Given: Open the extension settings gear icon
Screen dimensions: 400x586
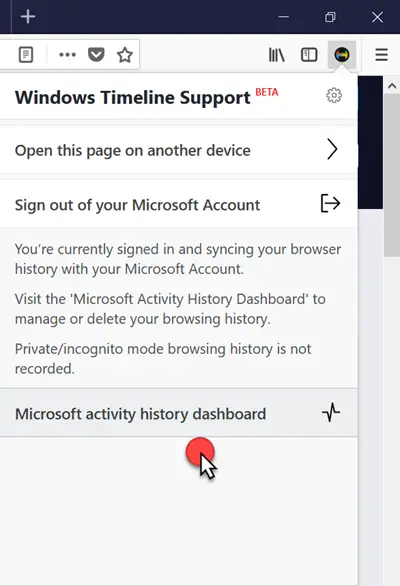Looking at the screenshot, I should [334, 95].
